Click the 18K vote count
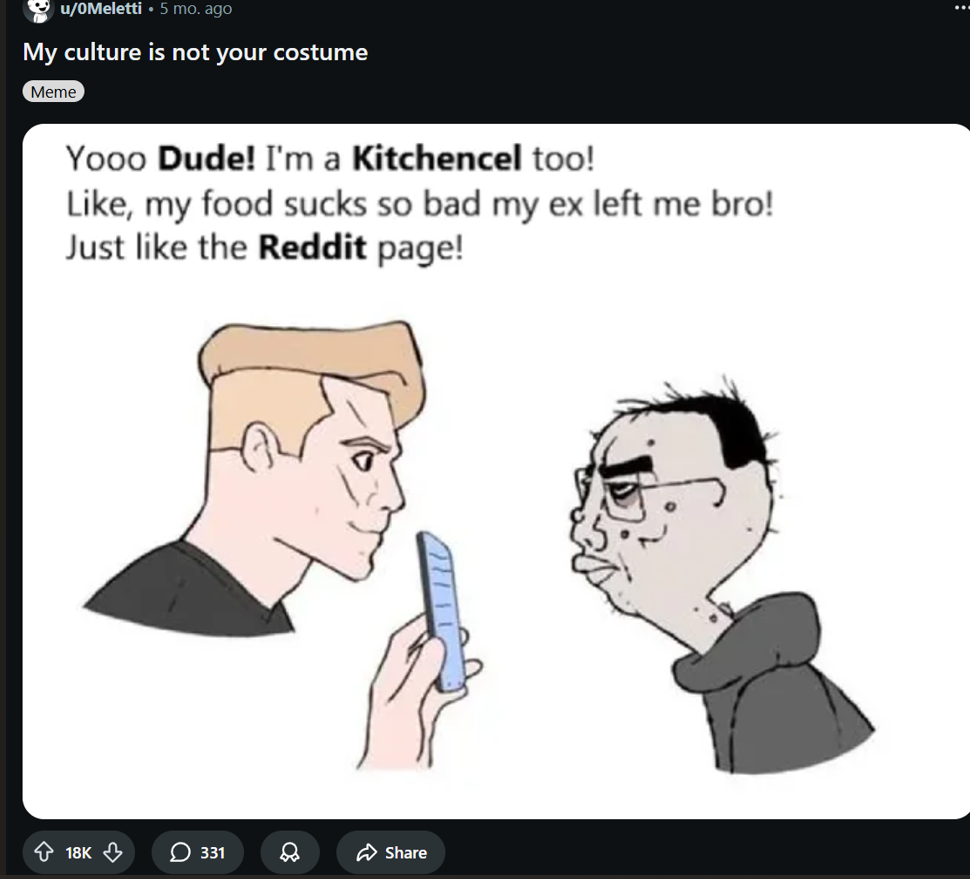This screenshot has height=879, width=970. pos(78,853)
